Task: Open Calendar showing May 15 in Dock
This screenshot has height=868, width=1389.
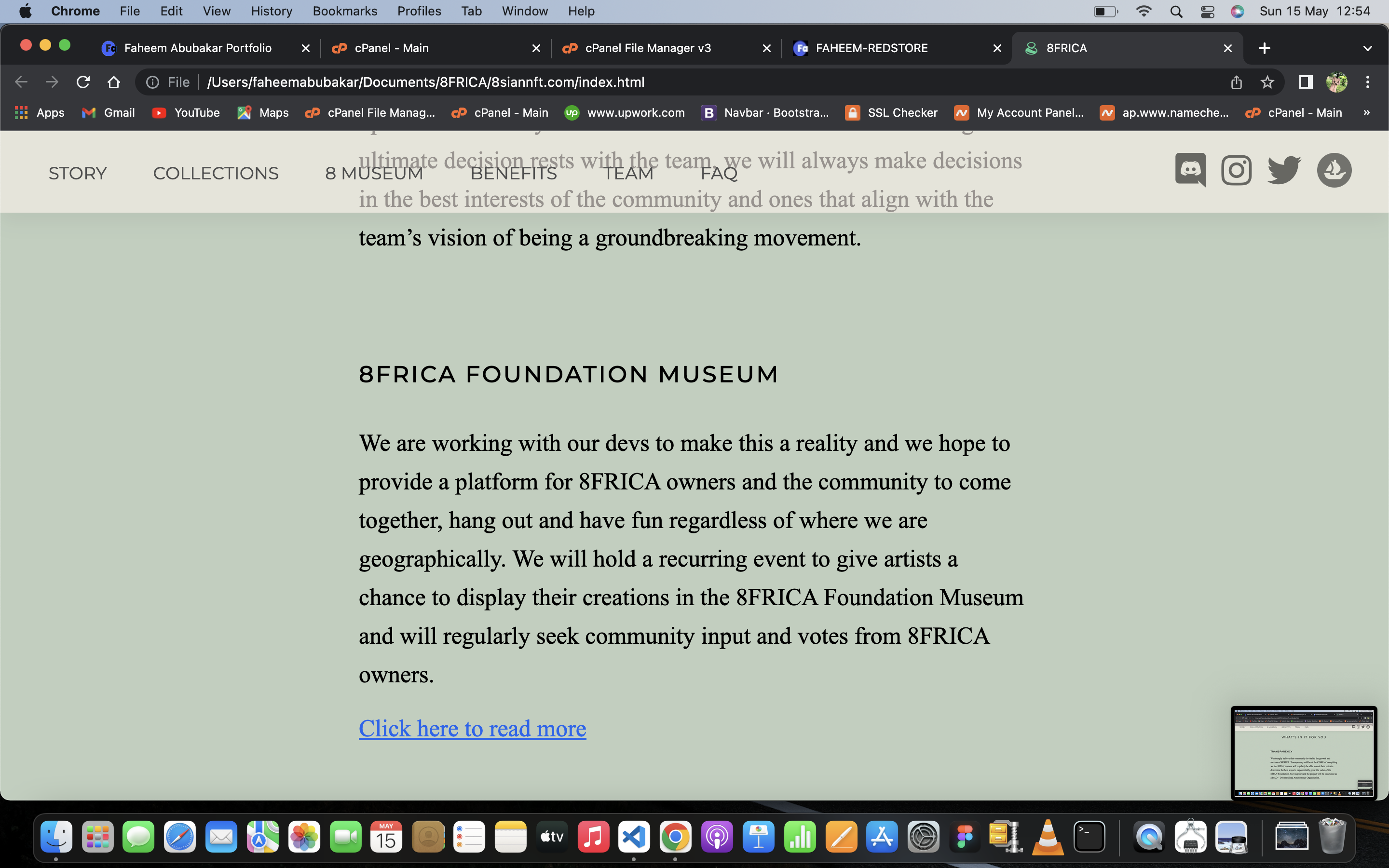Action: click(386, 837)
